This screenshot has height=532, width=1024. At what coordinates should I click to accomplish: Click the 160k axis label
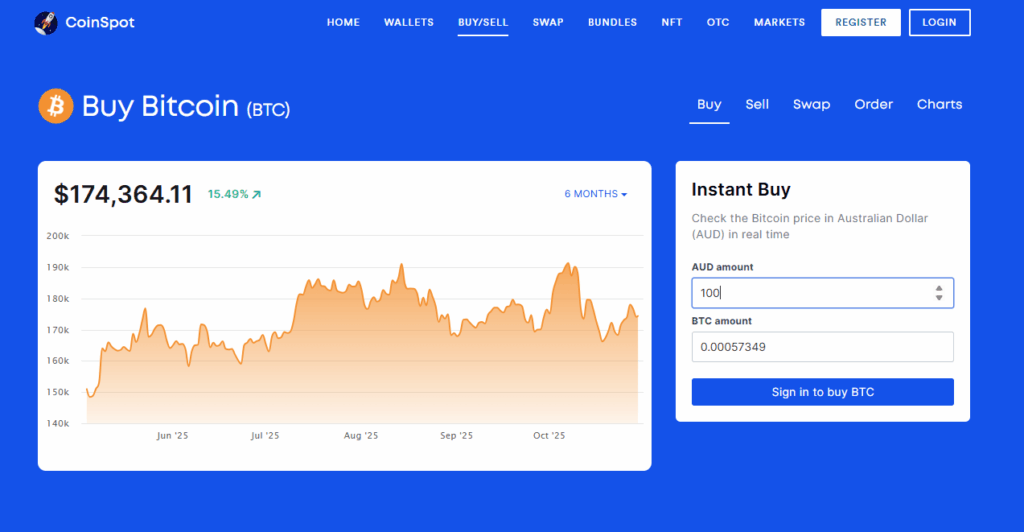(x=57, y=360)
